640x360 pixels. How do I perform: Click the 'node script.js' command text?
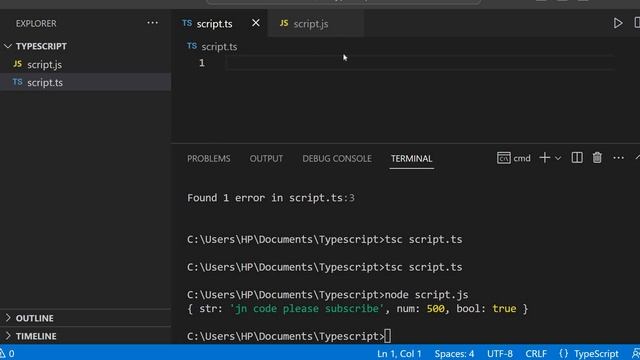click(x=427, y=295)
